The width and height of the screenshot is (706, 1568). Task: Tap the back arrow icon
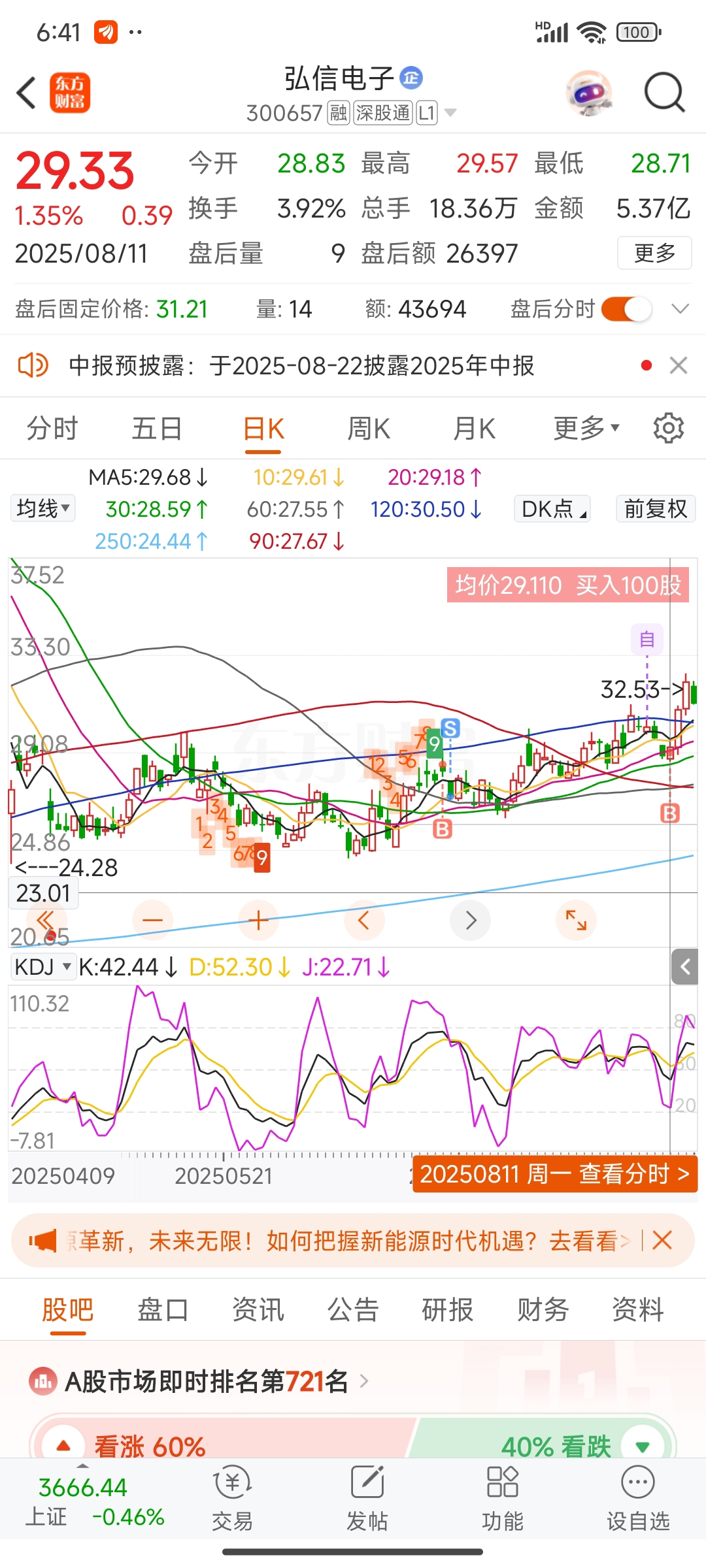tap(26, 93)
